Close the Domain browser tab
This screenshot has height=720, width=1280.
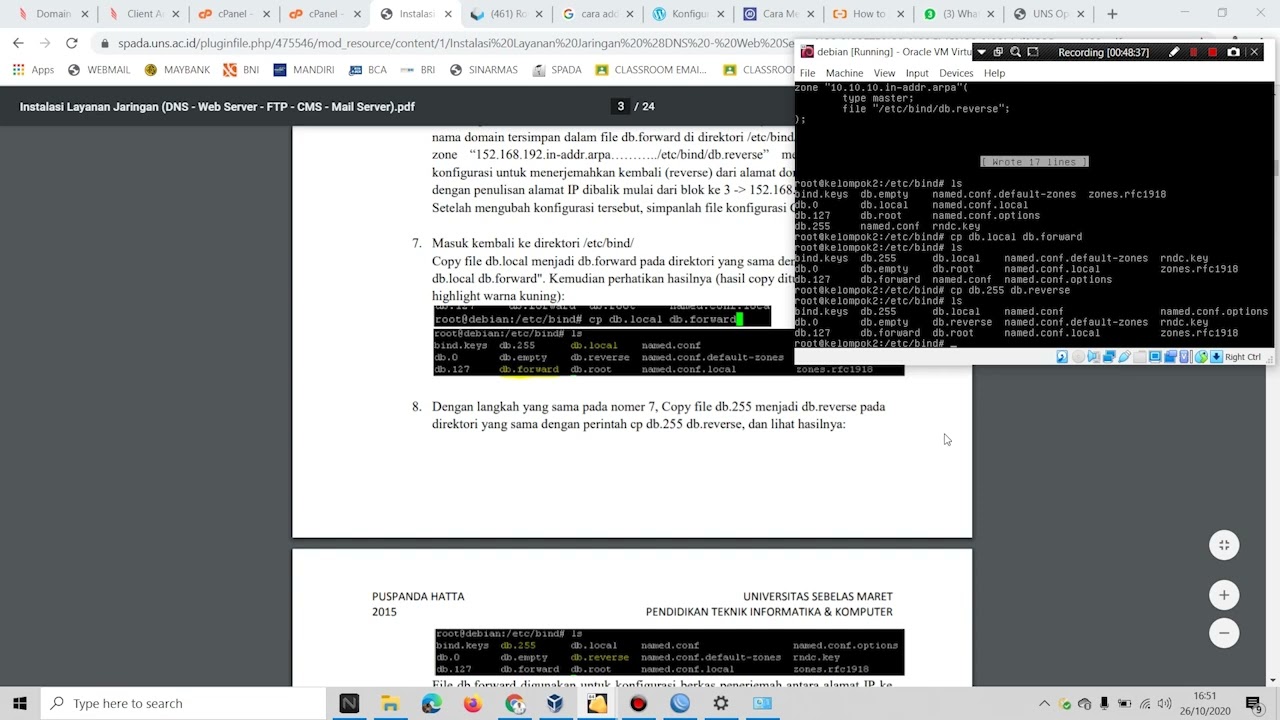(x=85, y=14)
